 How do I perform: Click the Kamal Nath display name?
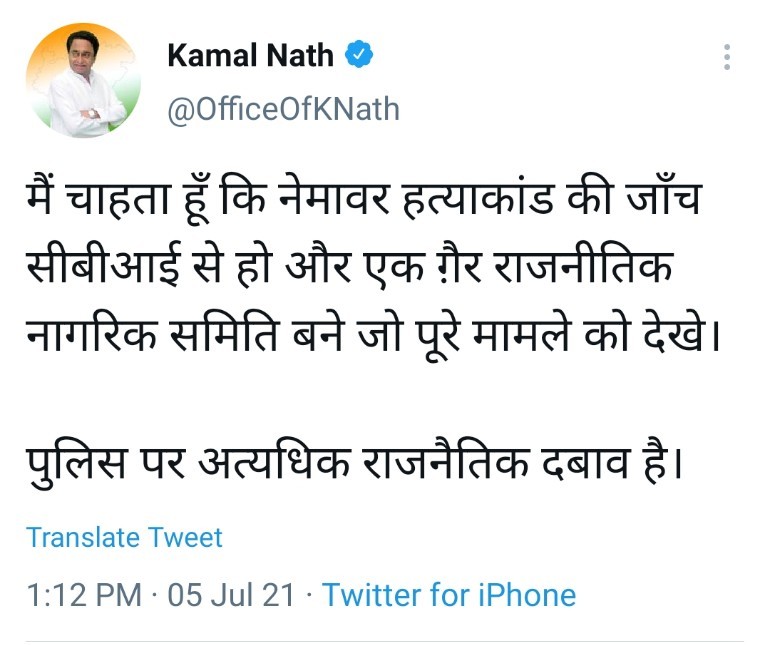[250, 56]
